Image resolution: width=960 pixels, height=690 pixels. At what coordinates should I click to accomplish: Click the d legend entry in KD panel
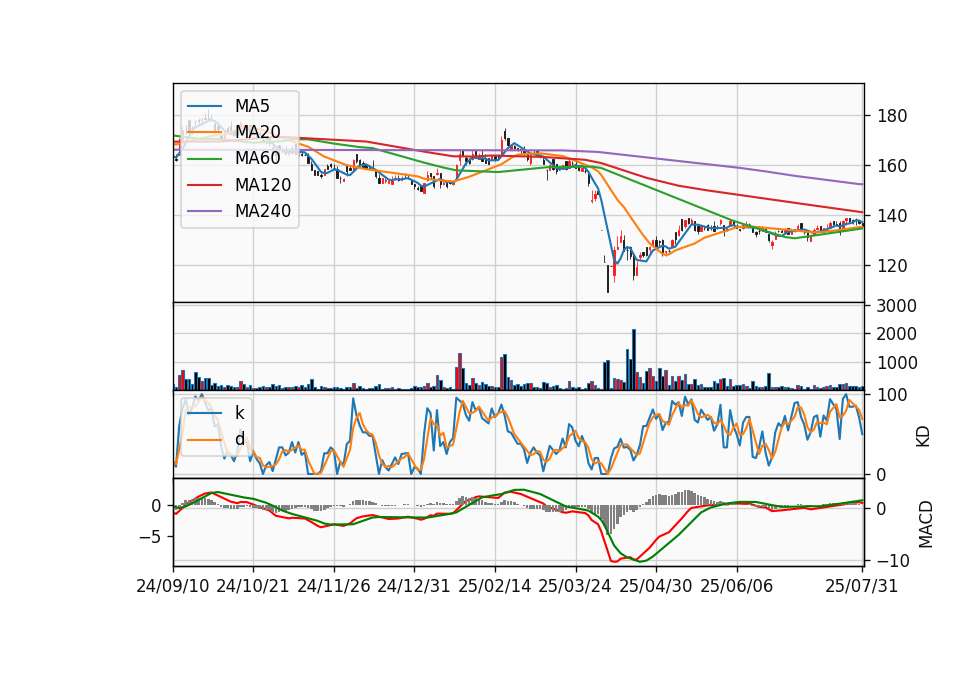click(240, 439)
